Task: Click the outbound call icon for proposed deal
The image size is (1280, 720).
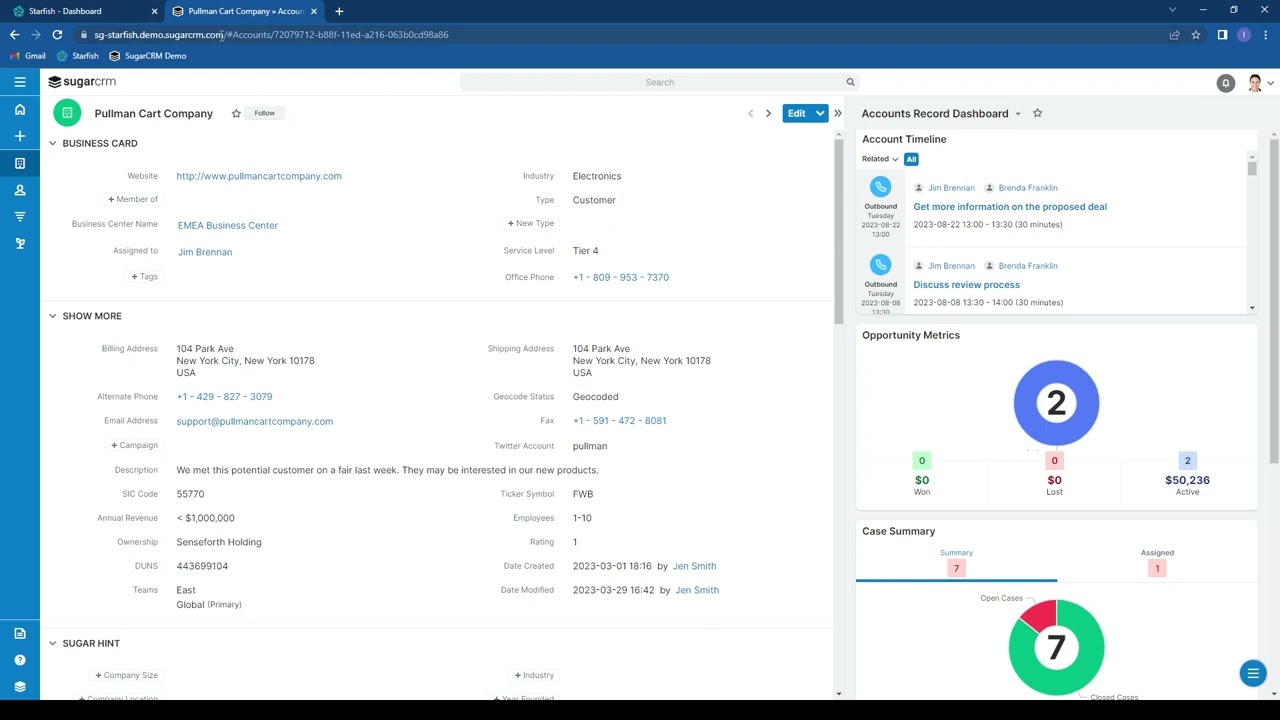Action: pyautogui.click(x=881, y=187)
